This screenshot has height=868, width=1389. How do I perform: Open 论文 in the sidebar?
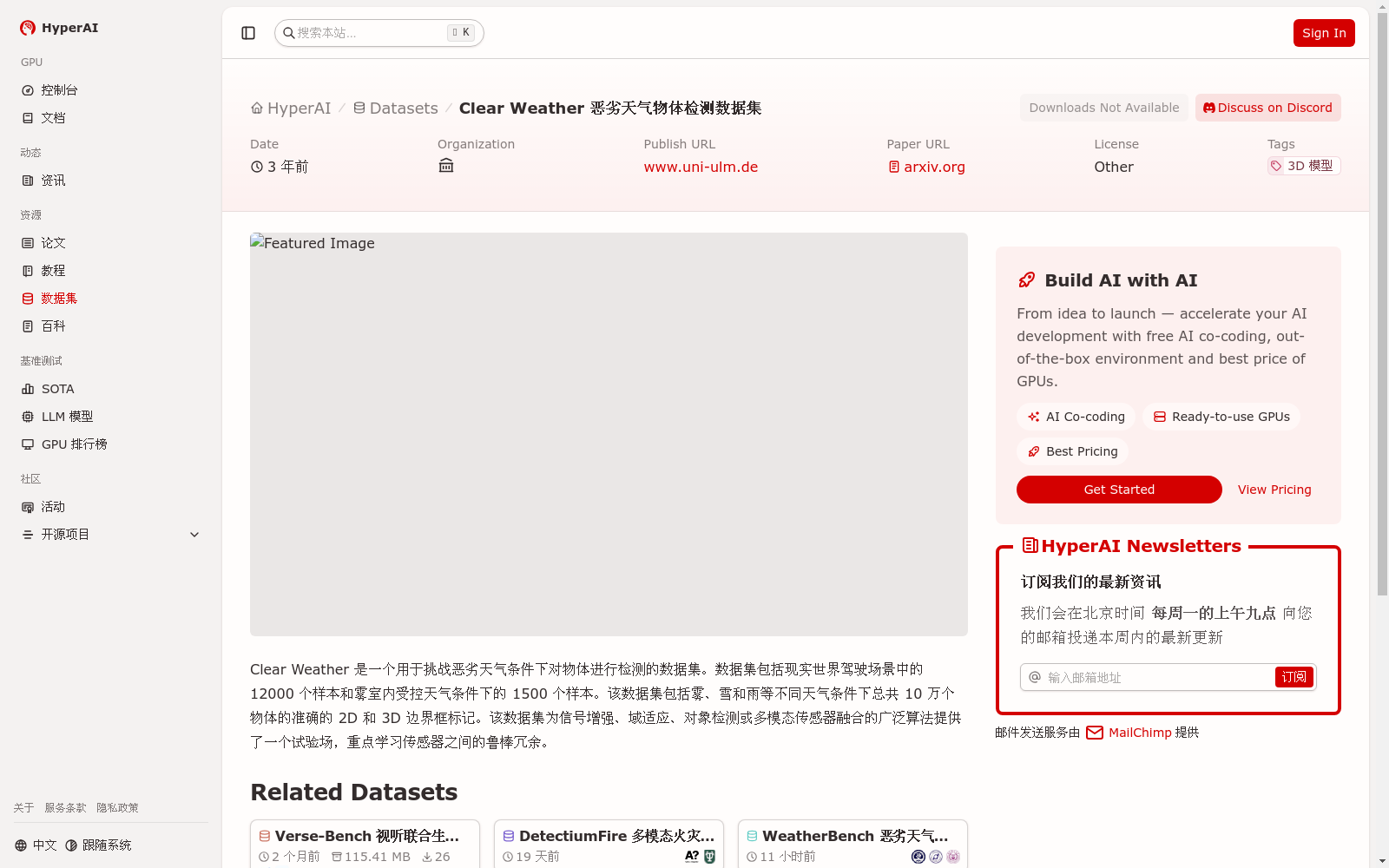pyautogui.click(x=111, y=243)
